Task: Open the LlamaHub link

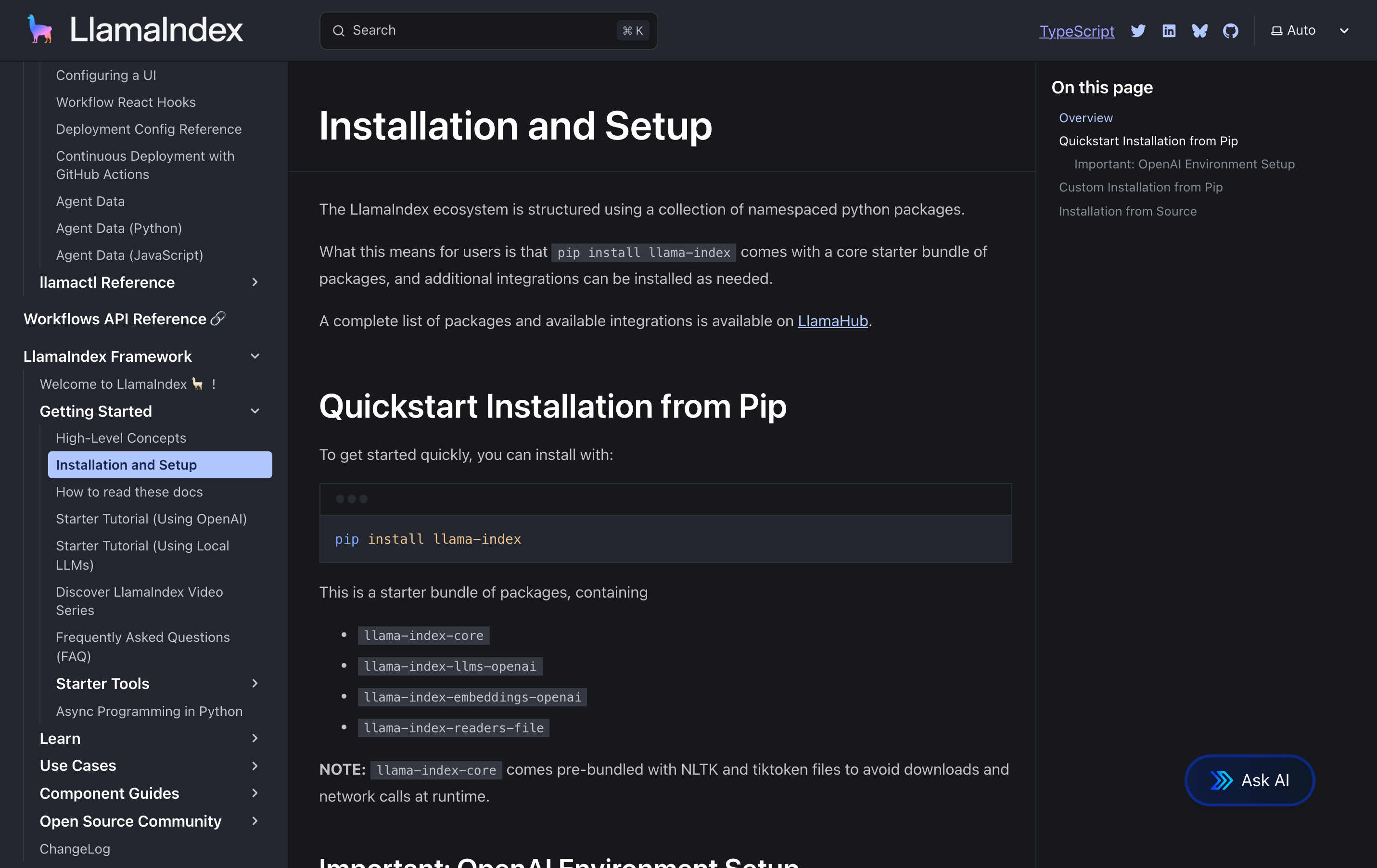Action: [x=833, y=321]
